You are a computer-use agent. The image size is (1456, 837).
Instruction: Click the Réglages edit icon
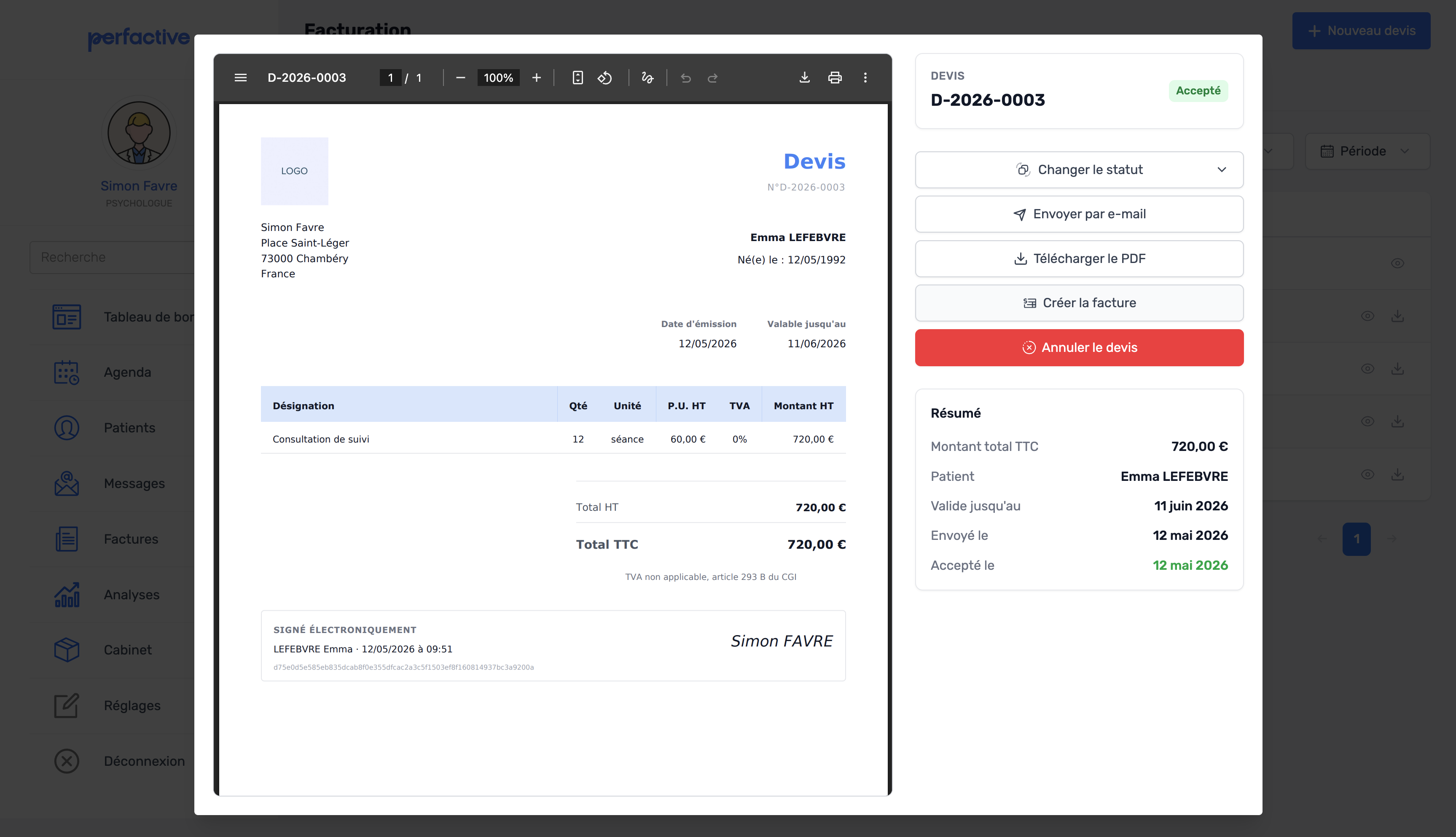(67, 706)
